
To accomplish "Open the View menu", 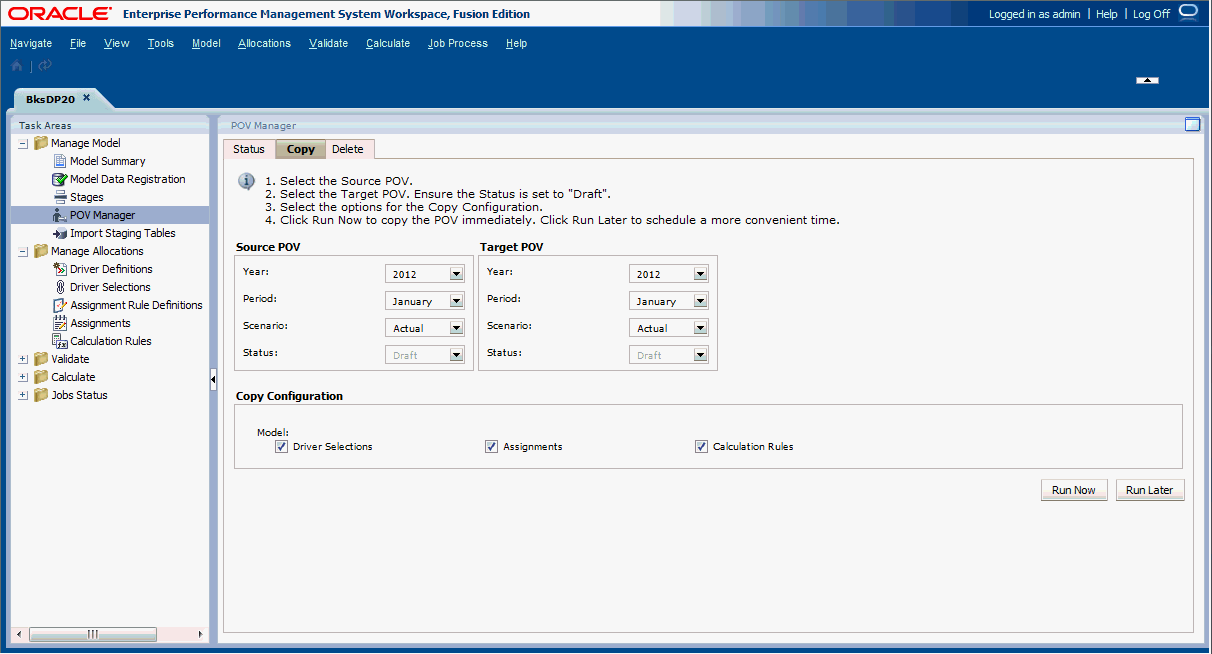I will (x=117, y=43).
